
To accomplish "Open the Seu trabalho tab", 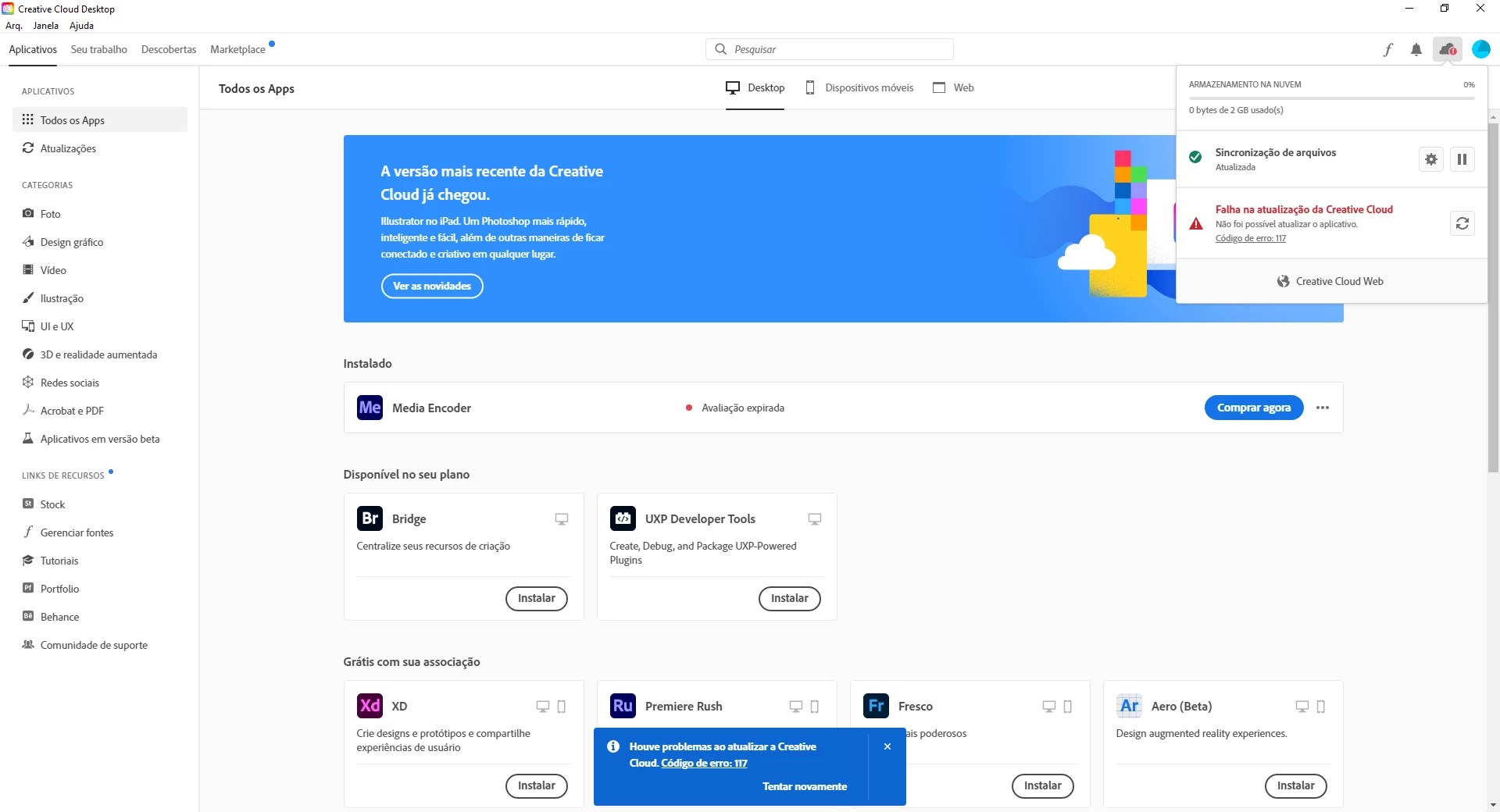I will point(98,49).
